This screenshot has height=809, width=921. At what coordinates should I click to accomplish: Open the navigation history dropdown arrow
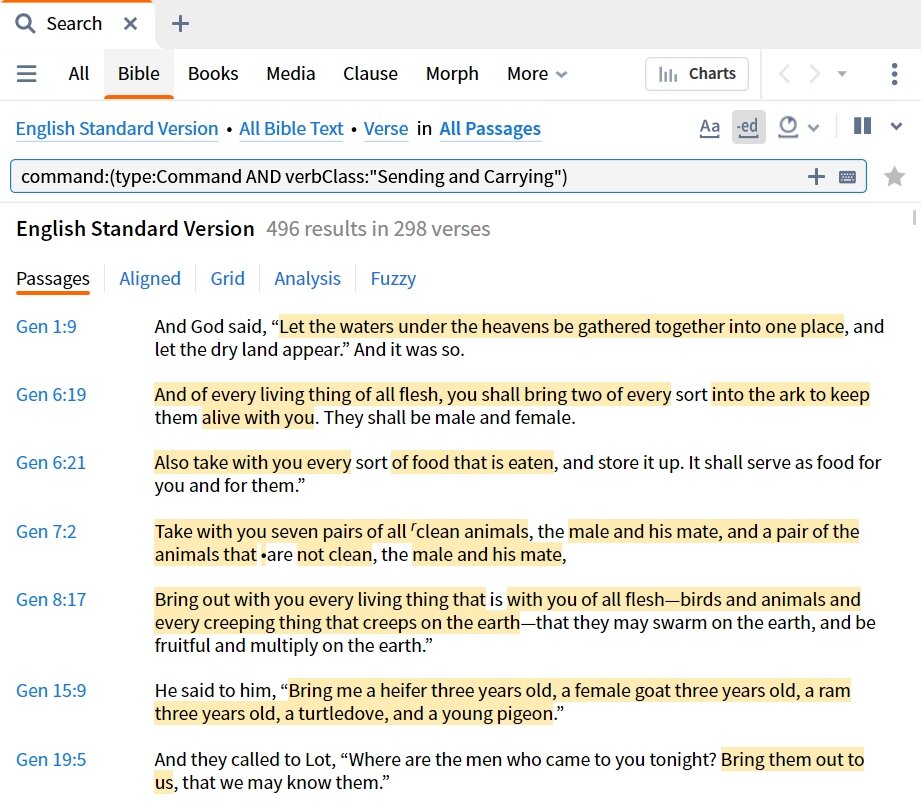(x=842, y=74)
